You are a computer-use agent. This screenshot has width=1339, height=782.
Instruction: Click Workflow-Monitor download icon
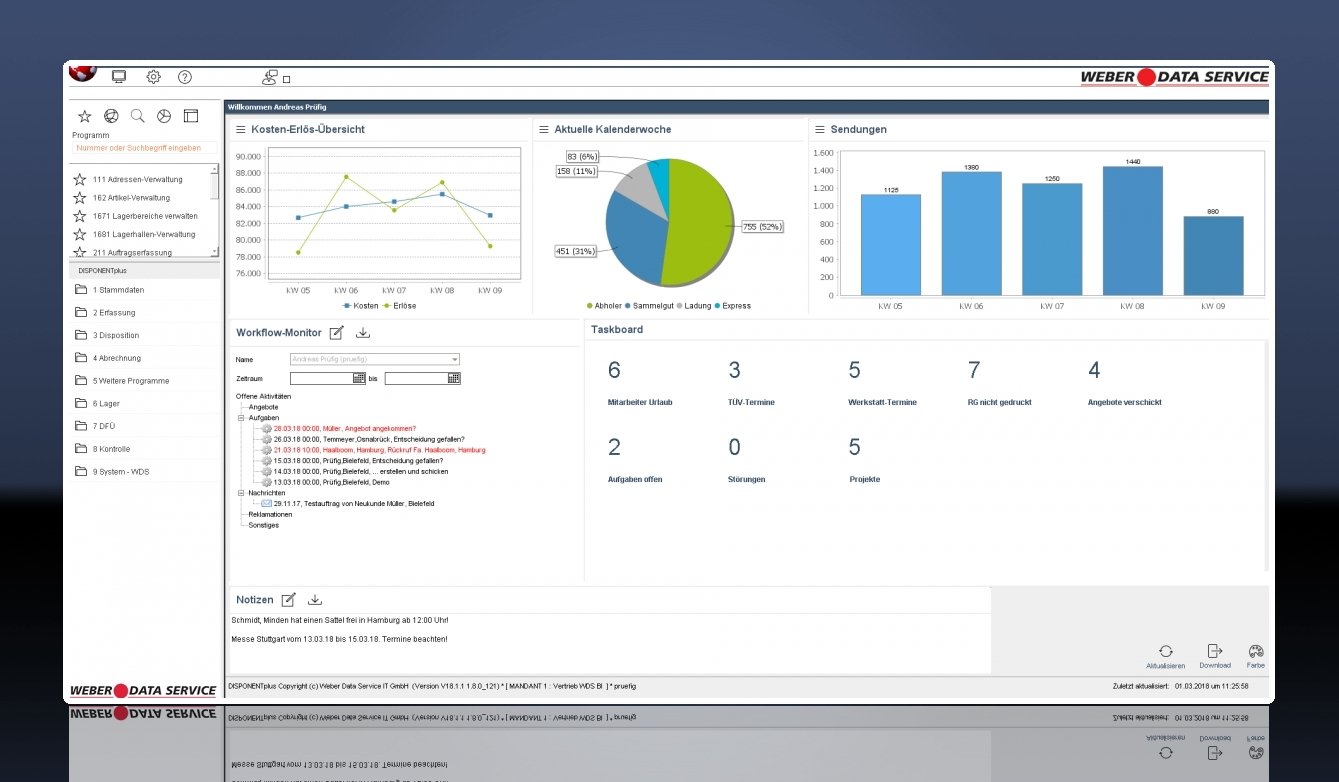pyautogui.click(x=363, y=333)
